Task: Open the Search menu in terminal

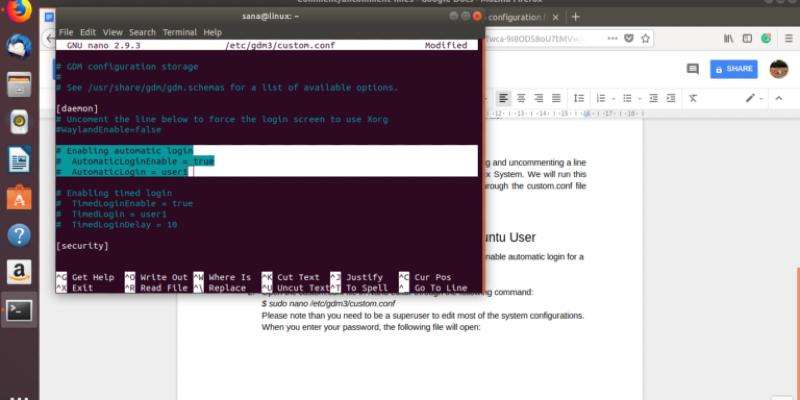Action: pos(143,32)
